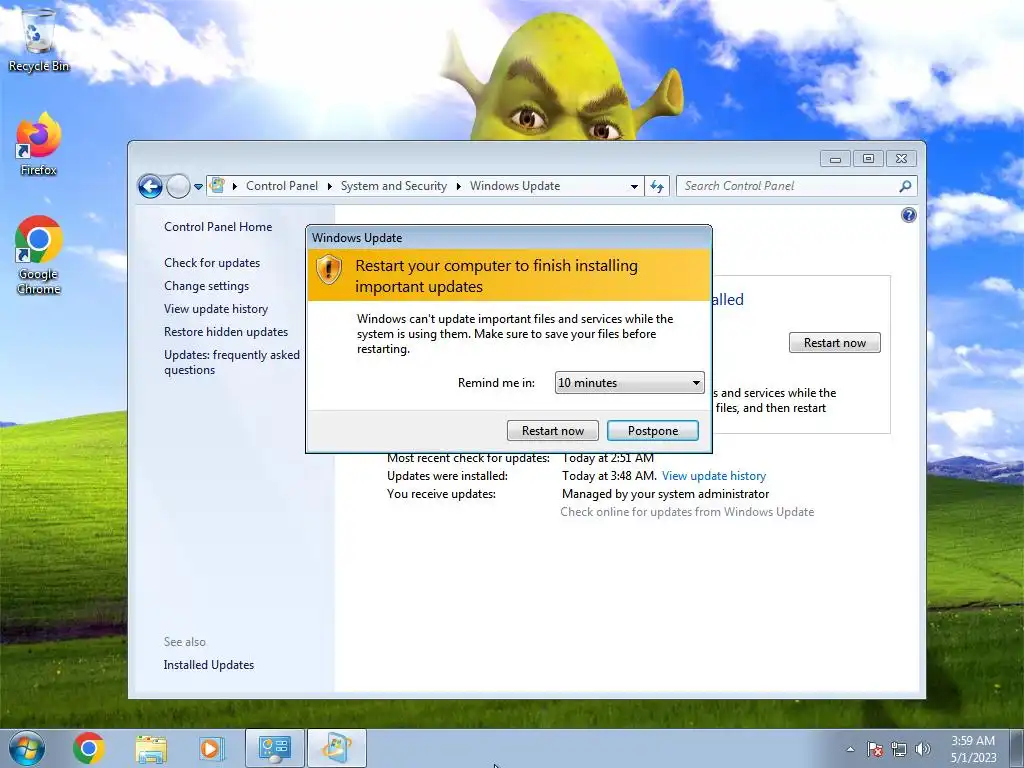
Task: Open Windows Explorer from the taskbar
Action: tap(151, 748)
